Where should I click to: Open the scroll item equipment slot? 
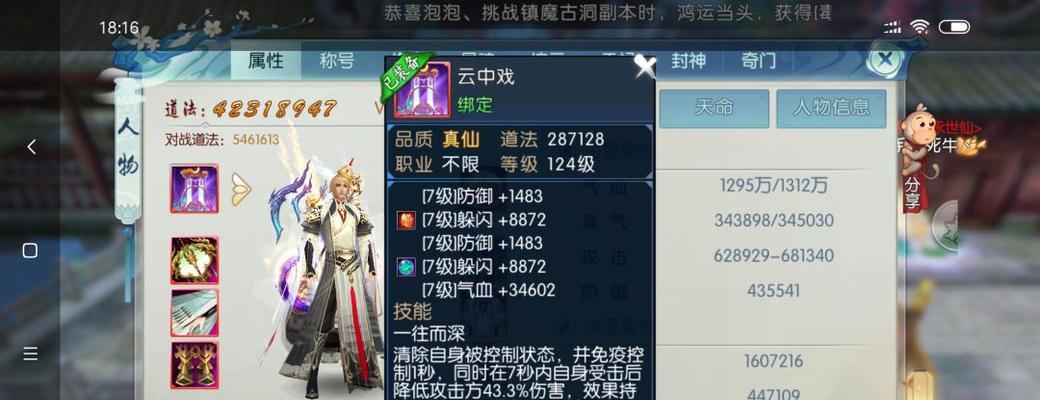(194, 312)
